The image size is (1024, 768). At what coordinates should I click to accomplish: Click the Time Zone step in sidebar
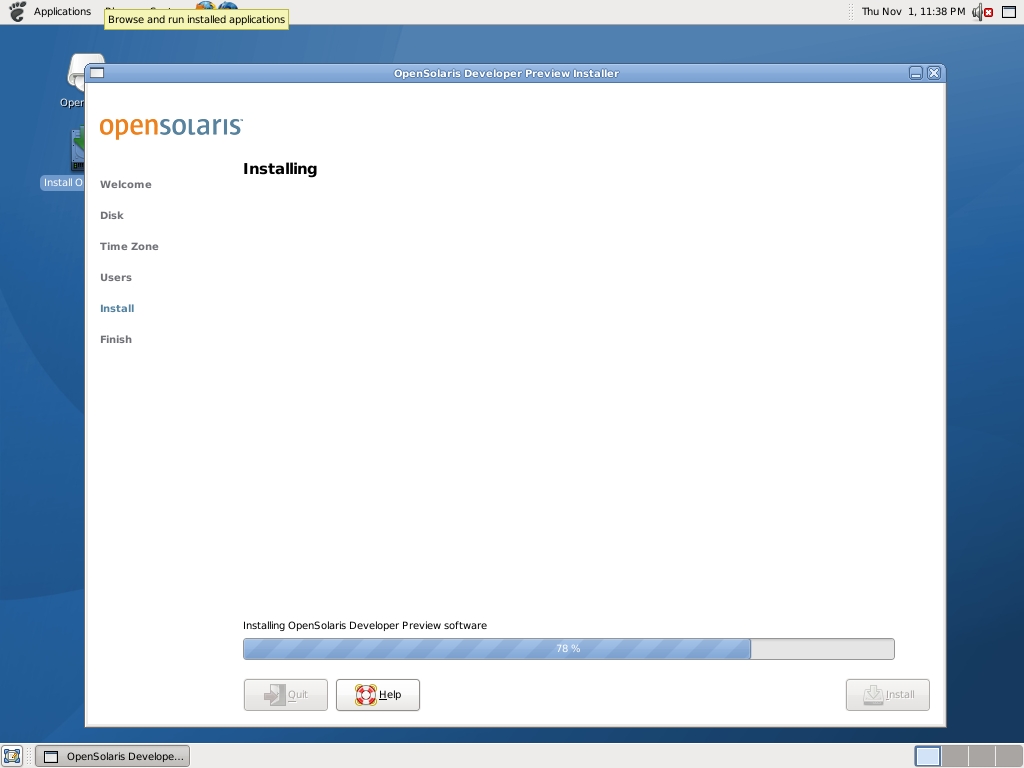coord(129,246)
